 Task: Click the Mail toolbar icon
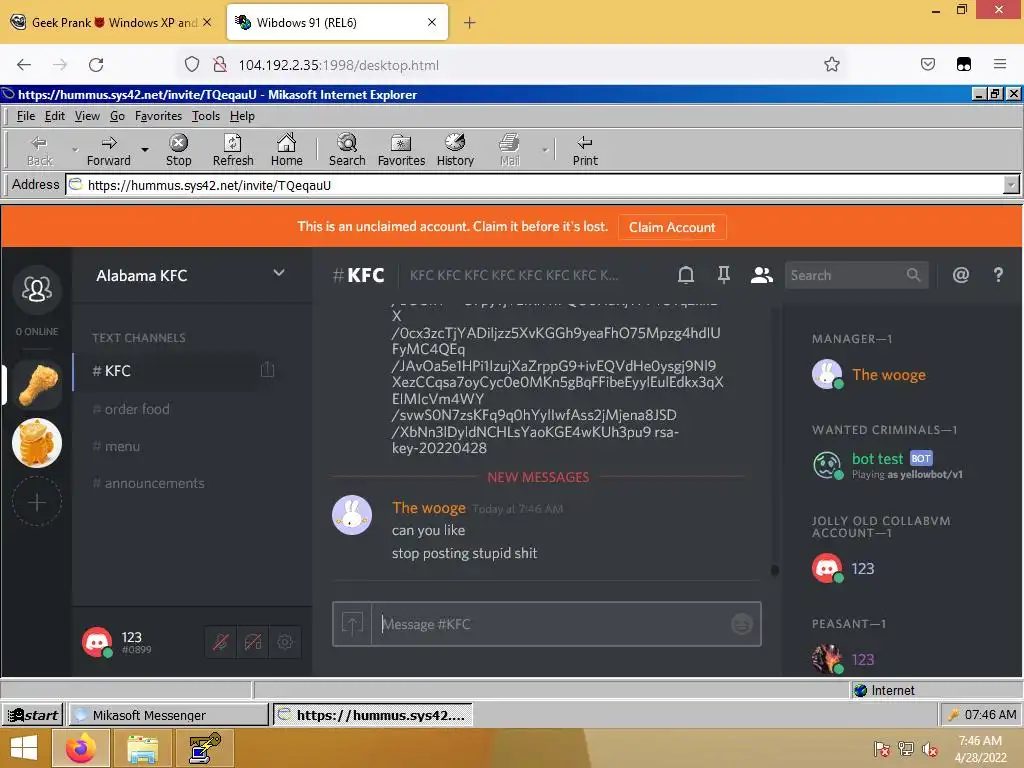509,150
